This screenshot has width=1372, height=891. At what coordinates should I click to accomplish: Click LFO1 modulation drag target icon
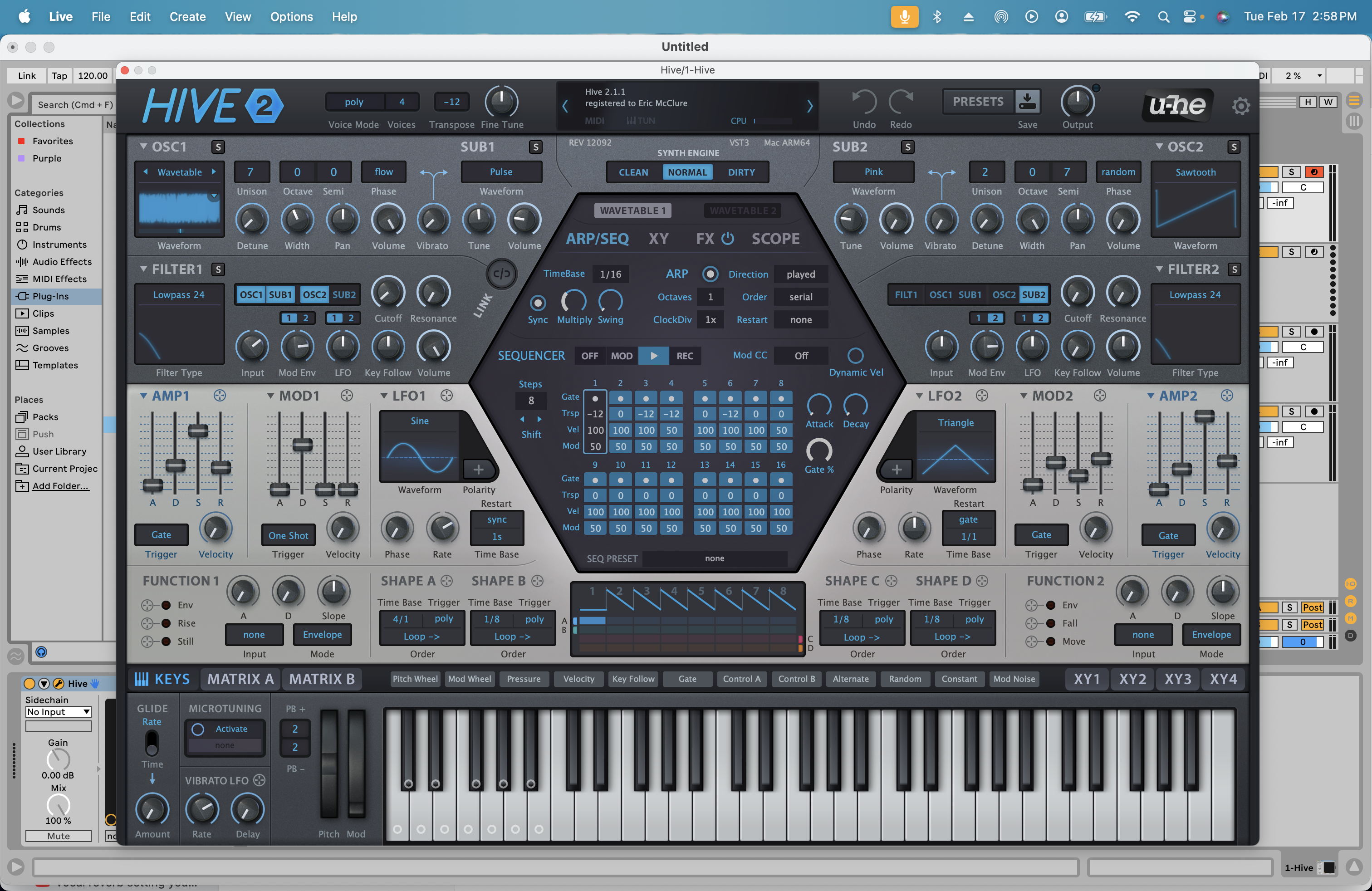447,395
